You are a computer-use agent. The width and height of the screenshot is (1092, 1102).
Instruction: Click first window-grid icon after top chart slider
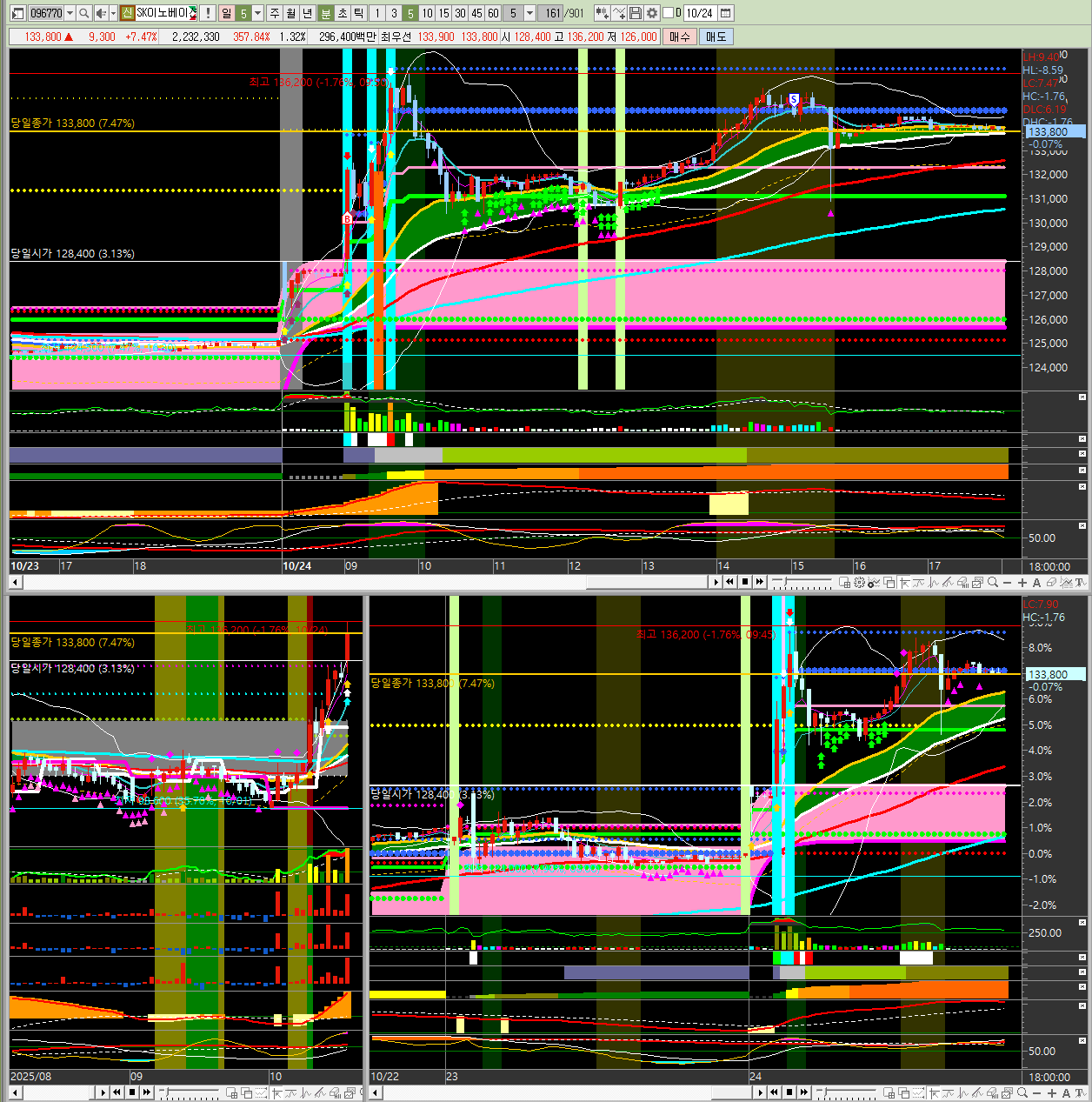click(x=844, y=582)
